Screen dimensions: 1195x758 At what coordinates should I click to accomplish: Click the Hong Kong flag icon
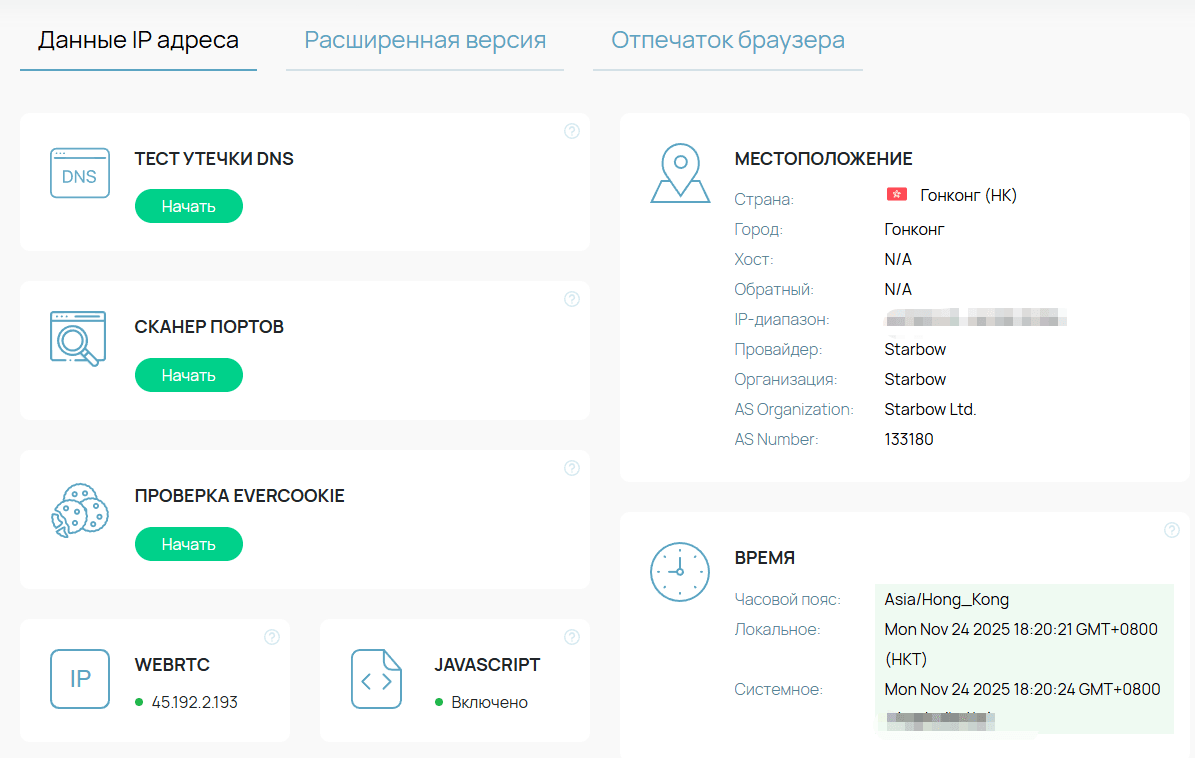pyautogui.click(x=896, y=195)
